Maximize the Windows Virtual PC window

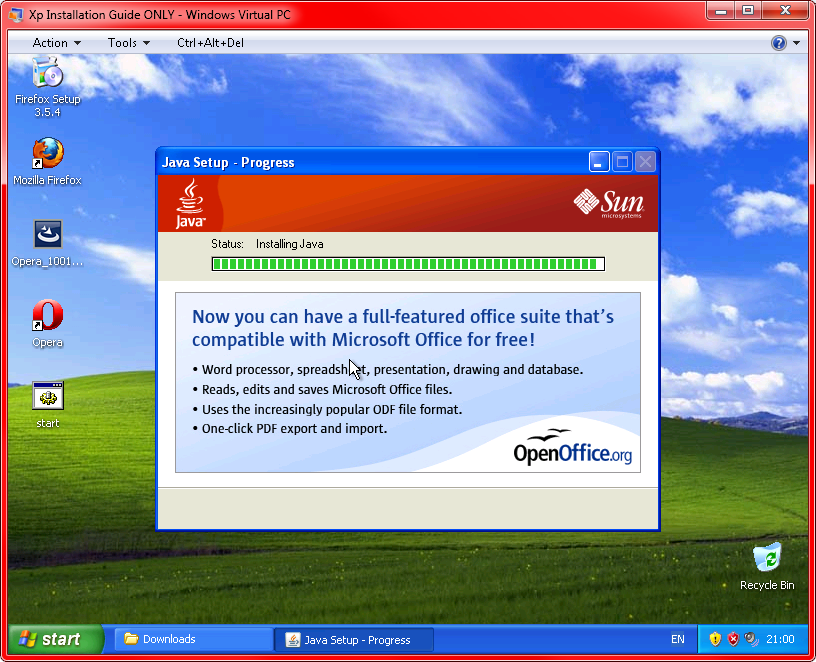pos(748,10)
